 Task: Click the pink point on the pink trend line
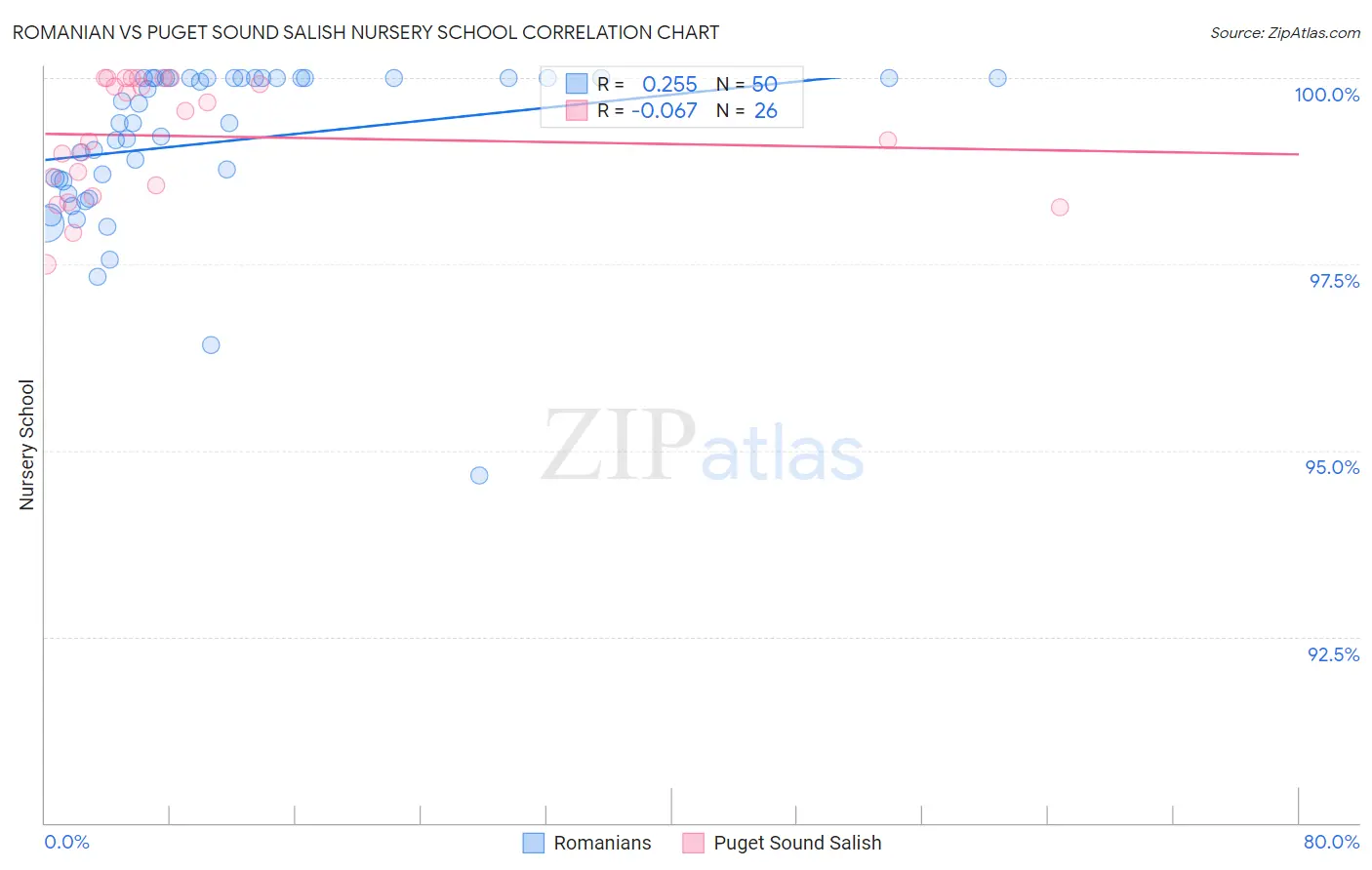888,140
